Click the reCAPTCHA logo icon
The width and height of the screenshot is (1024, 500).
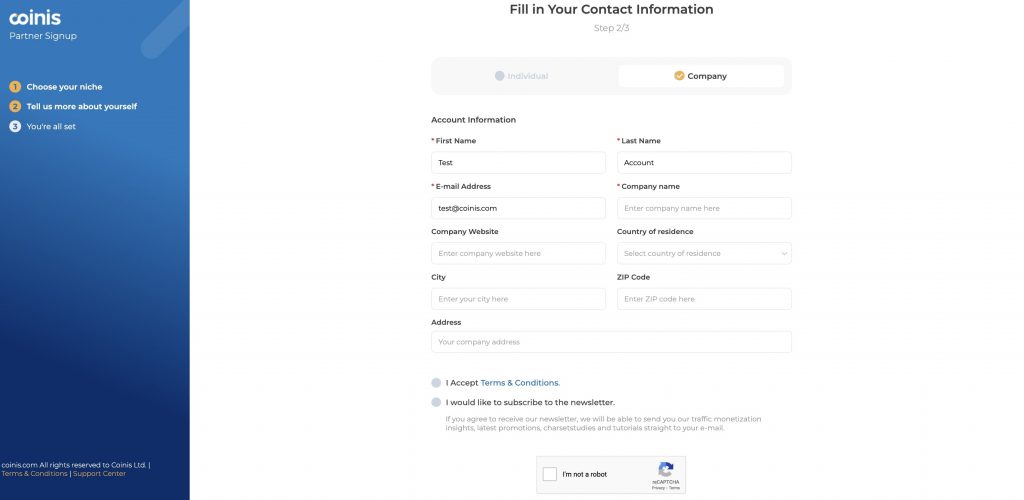[x=665, y=469]
